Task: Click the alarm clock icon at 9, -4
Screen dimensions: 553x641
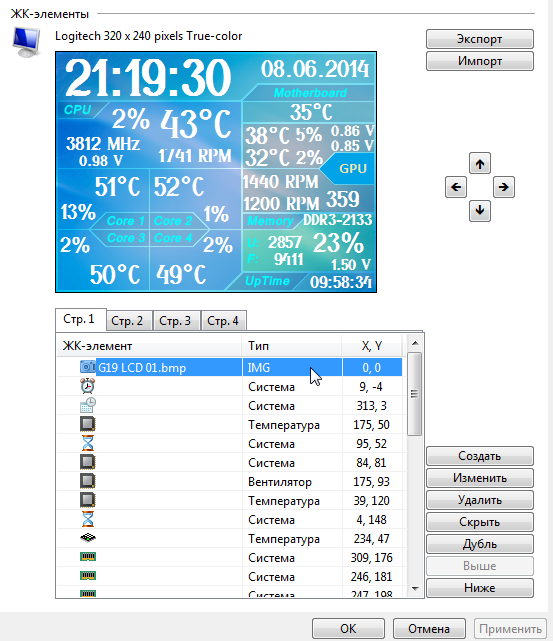Action: pos(87,386)
